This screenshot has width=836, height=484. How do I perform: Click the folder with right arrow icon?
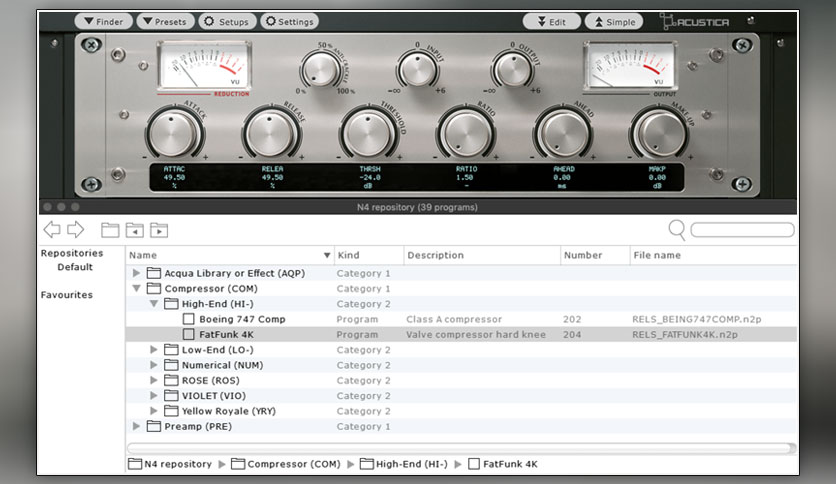coord(159,230)
